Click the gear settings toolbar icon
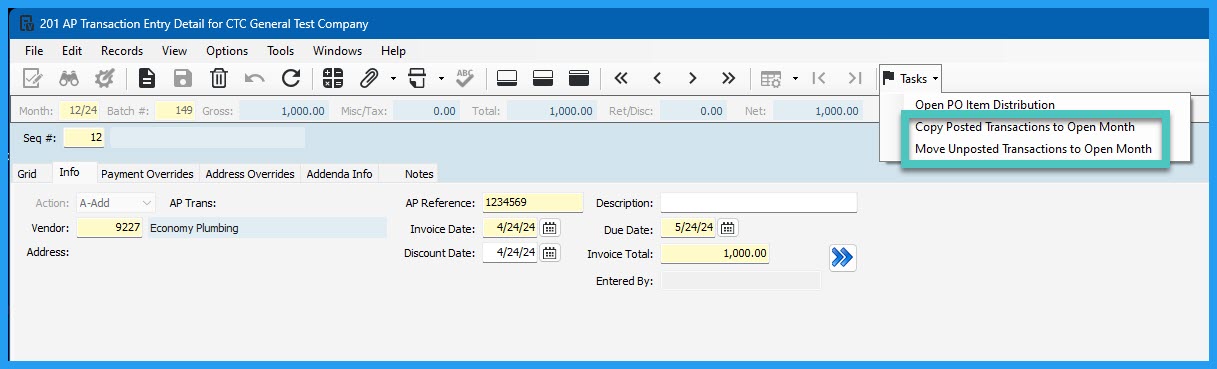This screenshot has width=1217, height=369. pos(104,78)
